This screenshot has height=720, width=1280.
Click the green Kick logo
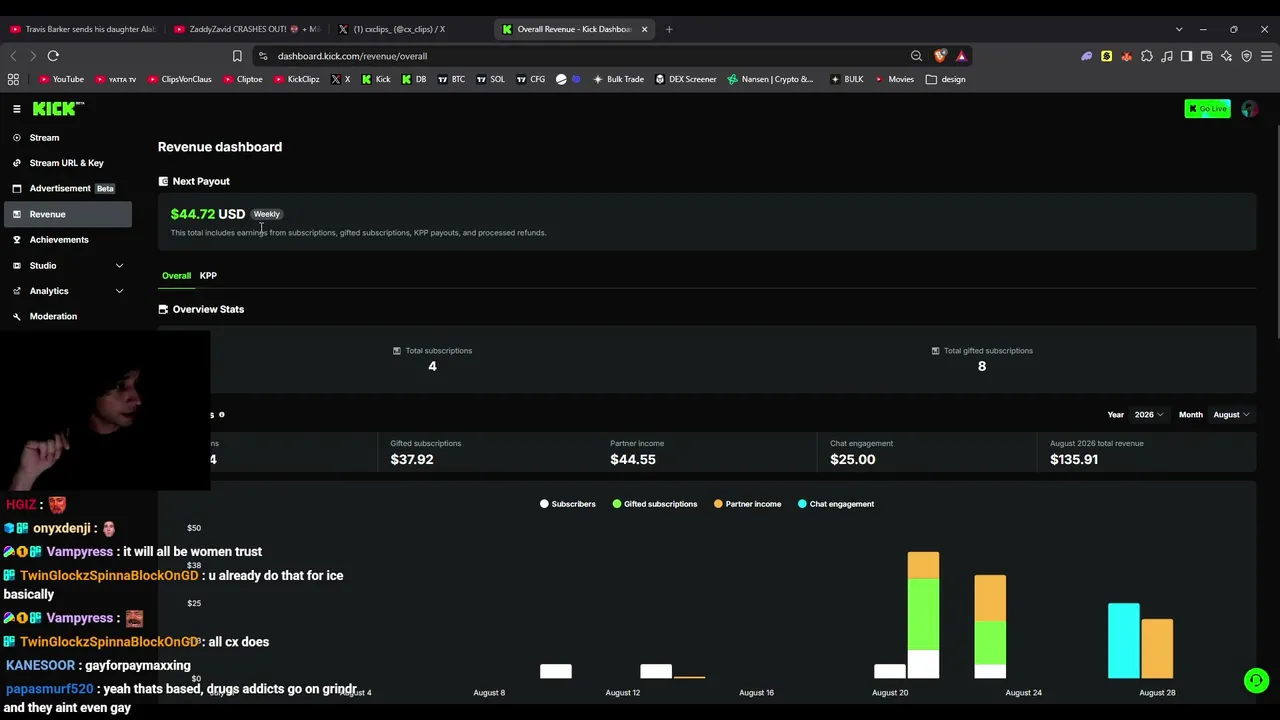pos(58,109)
